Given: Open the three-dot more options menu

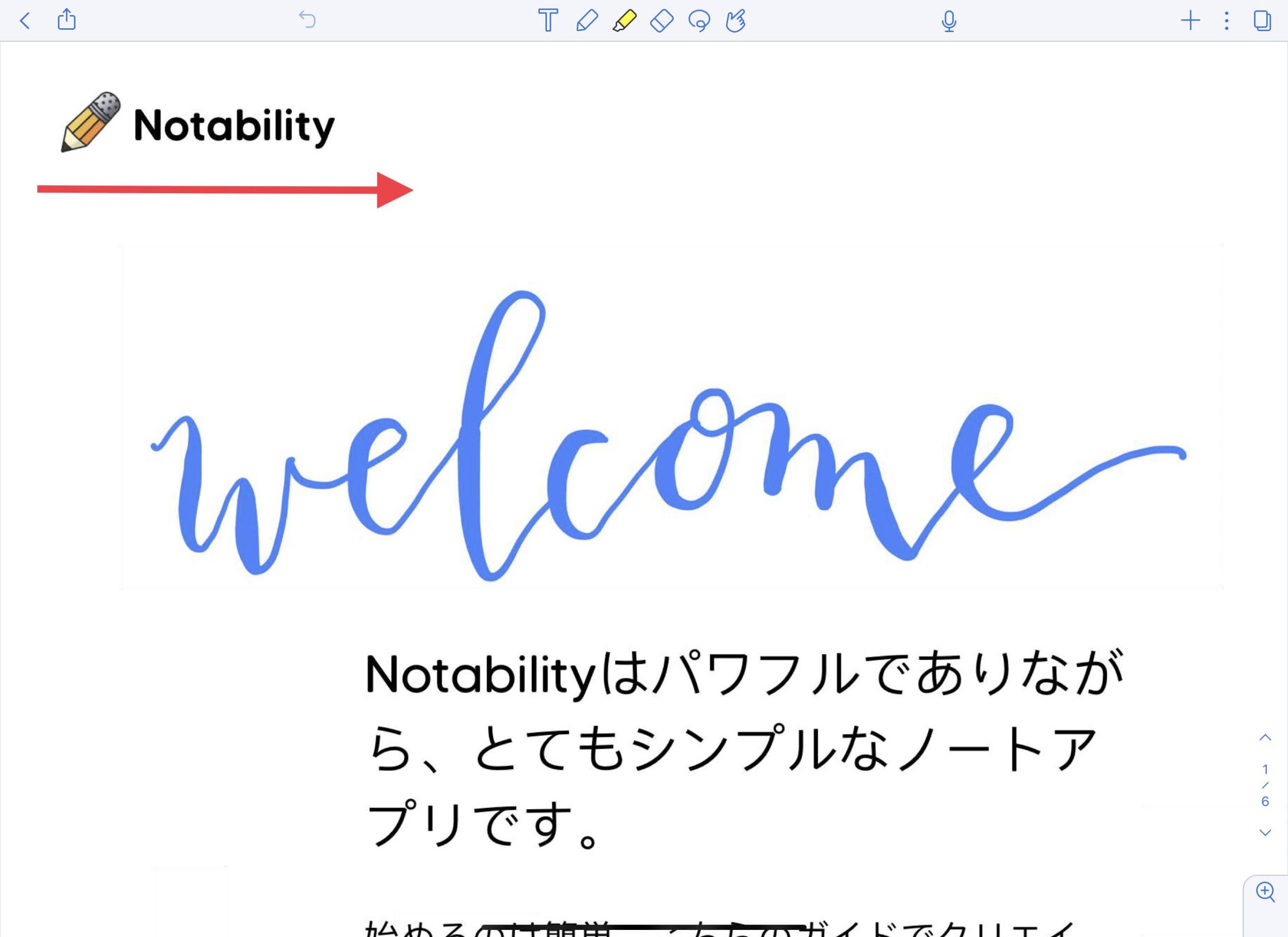Looking at the screenshot, I should click(1227, 21).
